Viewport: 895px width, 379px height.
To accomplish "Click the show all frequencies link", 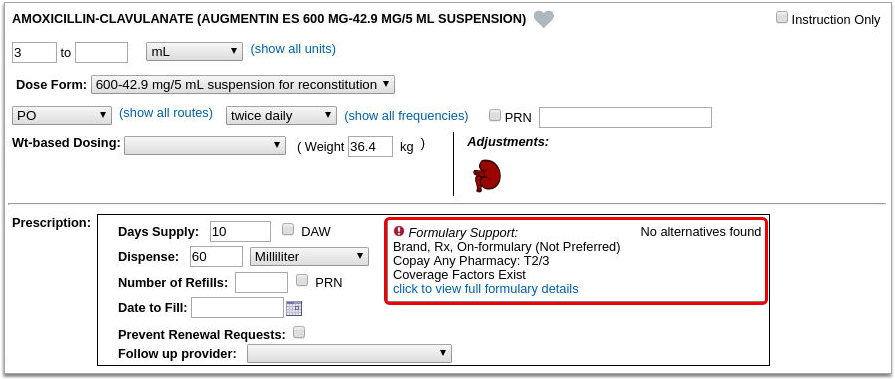I will 406,116.
